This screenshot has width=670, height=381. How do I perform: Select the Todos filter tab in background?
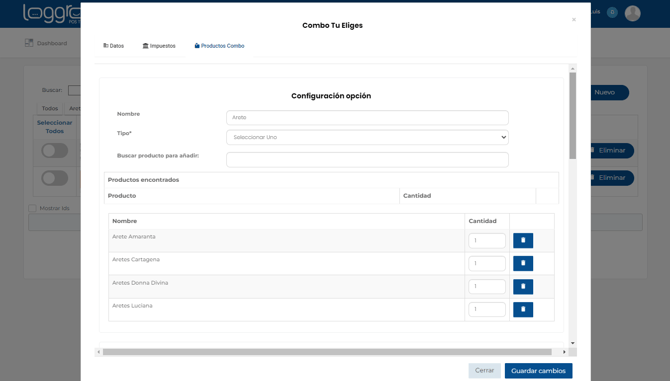pyautogui.click(x=50, y=108)
